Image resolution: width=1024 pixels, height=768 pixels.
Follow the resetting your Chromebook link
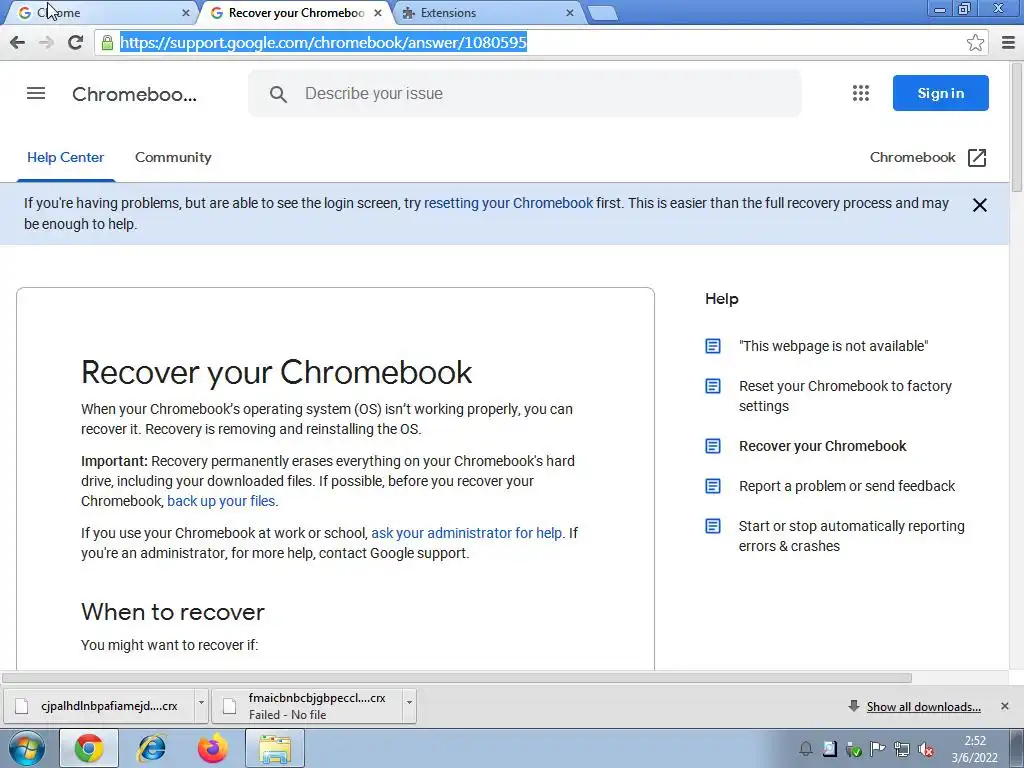[x=509, y=203]
